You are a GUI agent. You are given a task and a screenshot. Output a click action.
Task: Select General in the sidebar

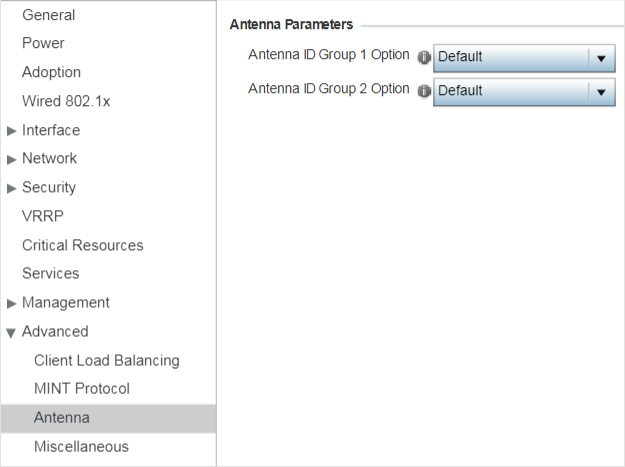click(x=49, y=15)
